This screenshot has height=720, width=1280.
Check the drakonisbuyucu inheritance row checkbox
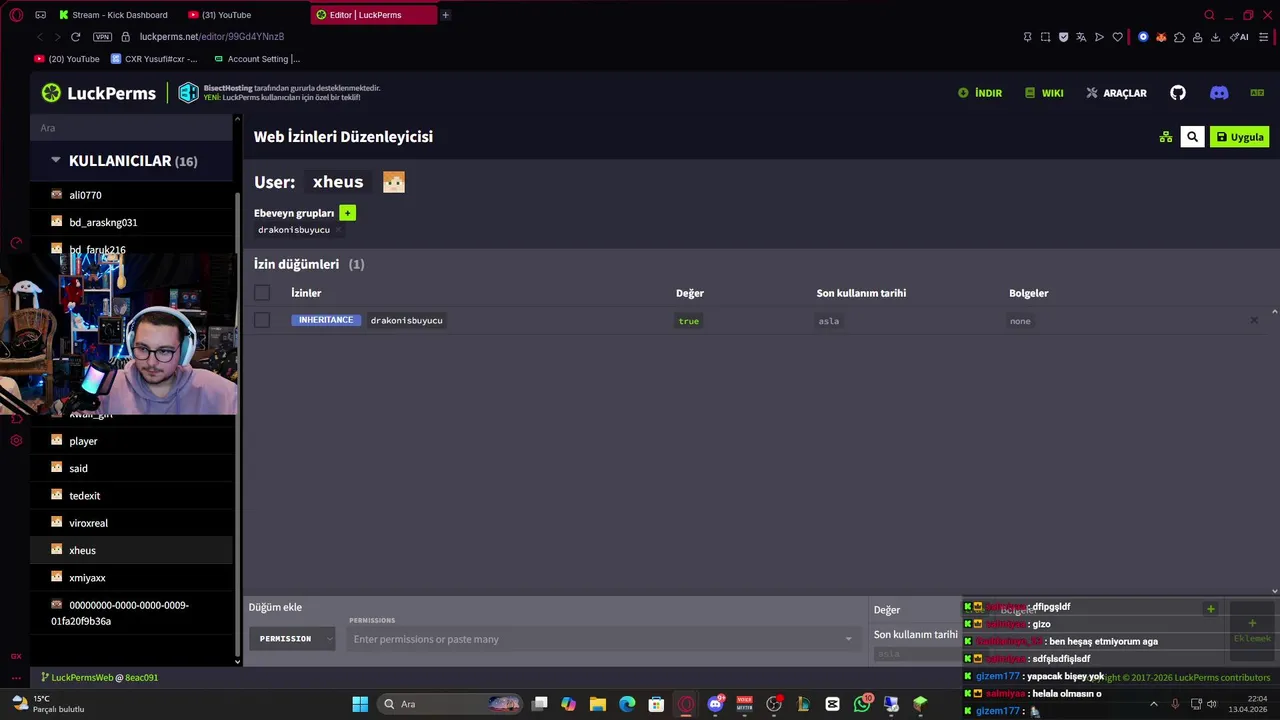click(x=262, y=320)
